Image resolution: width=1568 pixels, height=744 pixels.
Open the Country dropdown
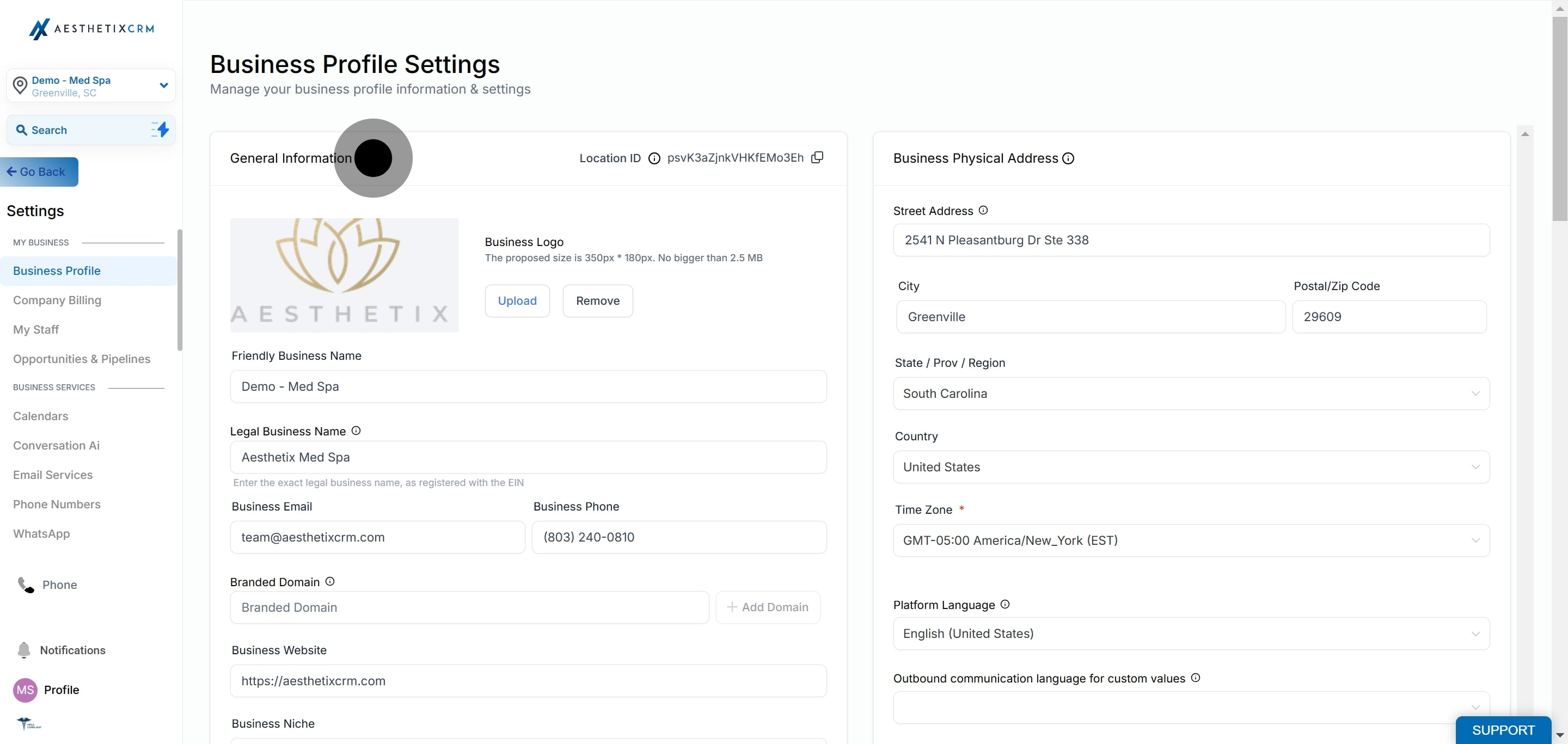[x=1191, y=467]
